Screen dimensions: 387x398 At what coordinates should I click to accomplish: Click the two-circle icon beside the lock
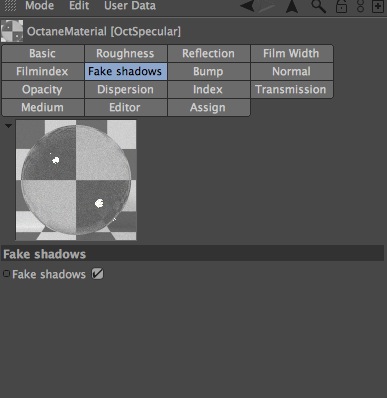[360, 6]
